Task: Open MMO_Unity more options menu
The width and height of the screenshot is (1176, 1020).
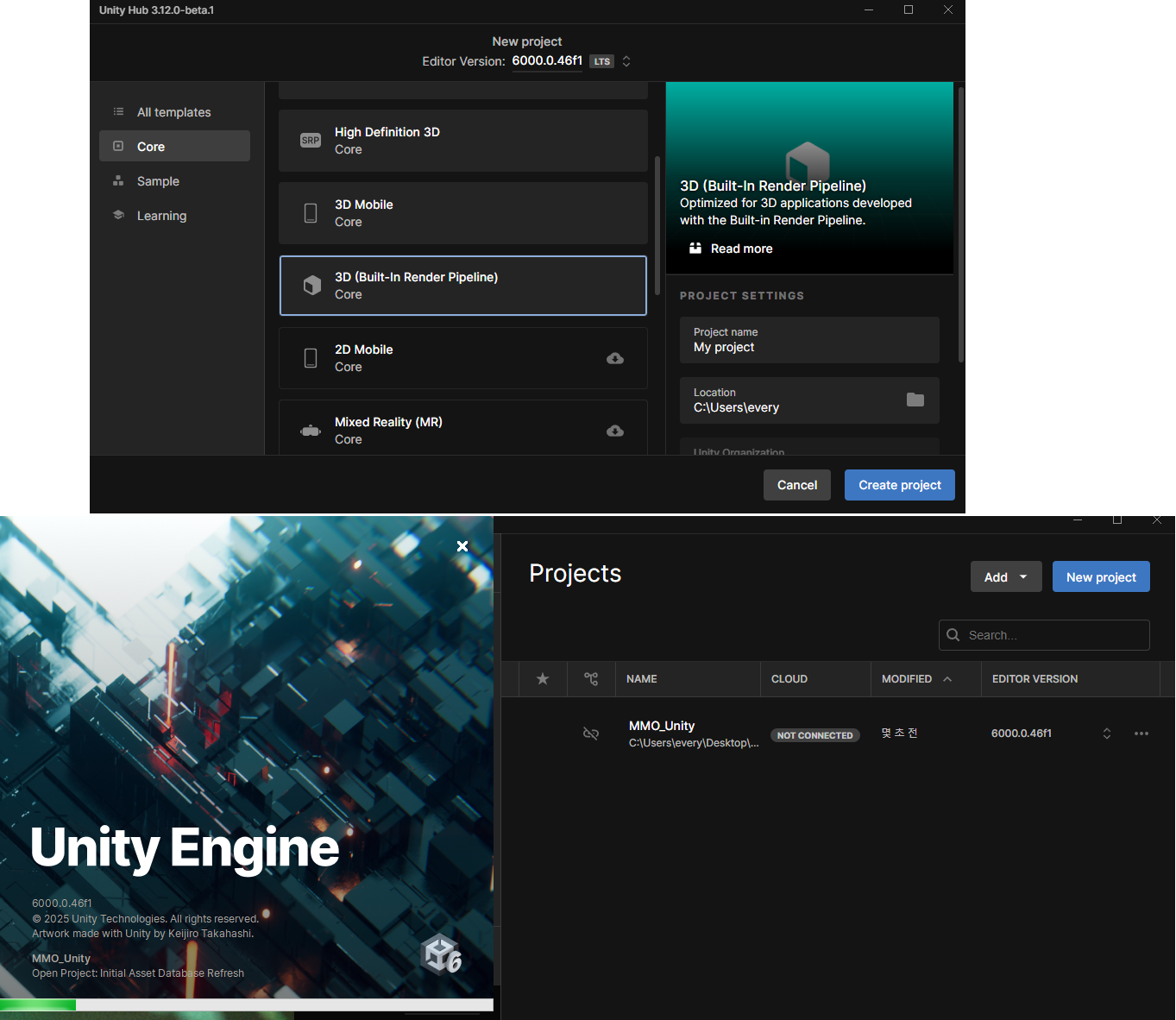Action: (x=1141, y=734)
